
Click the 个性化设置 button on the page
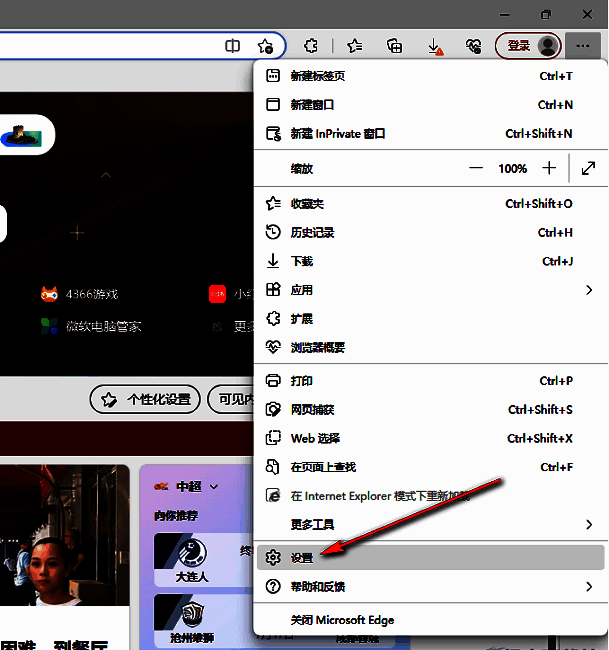point(145,399)
